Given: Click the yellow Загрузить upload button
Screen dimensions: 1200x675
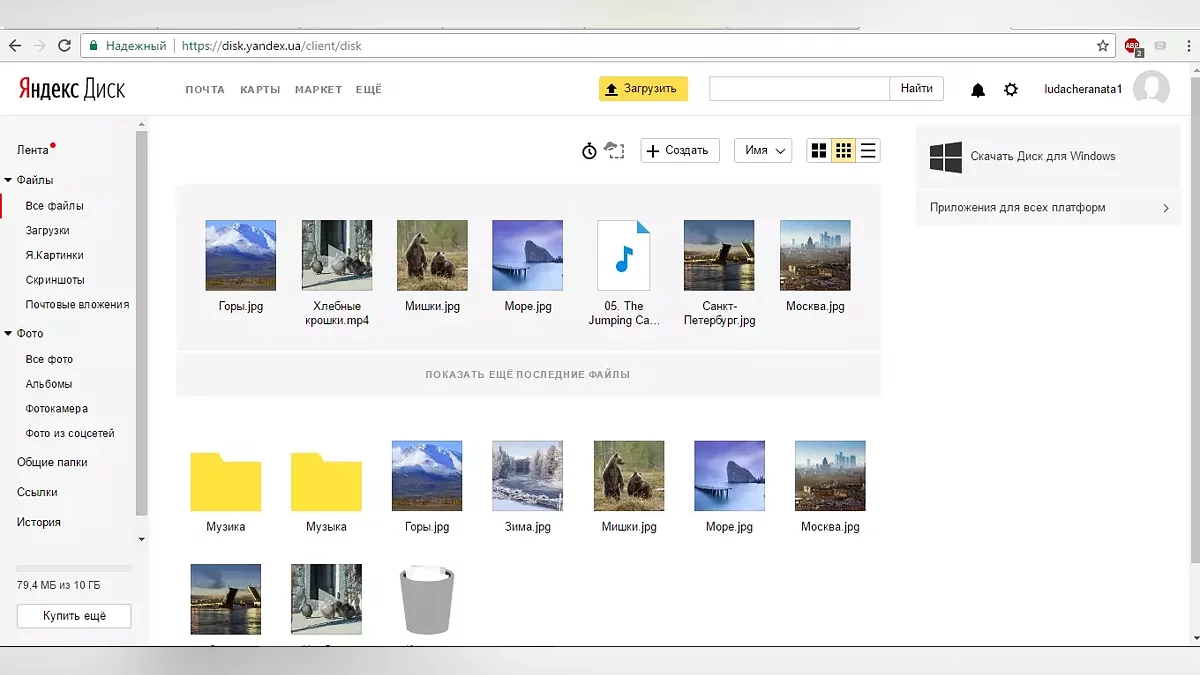Looking at the screenshot, I should point(643,89).
